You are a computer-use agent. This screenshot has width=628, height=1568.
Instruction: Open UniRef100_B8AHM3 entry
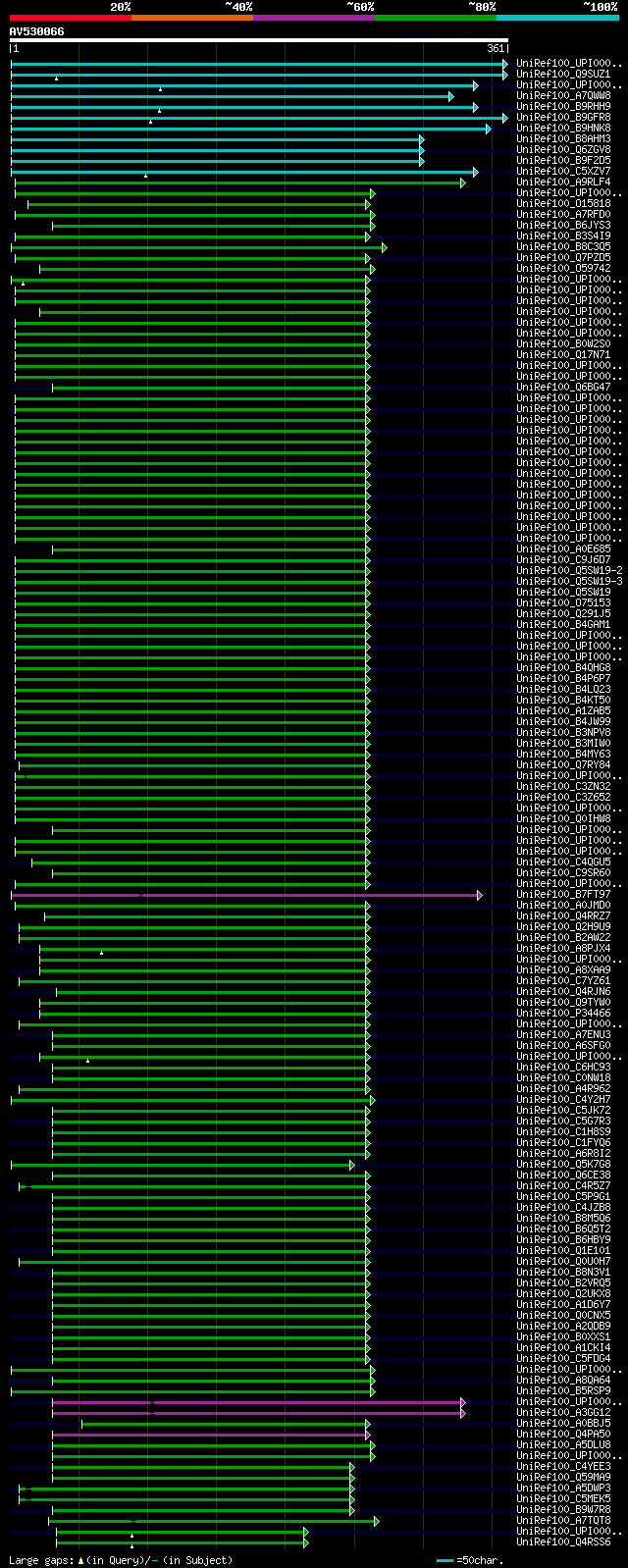[563, 138]
